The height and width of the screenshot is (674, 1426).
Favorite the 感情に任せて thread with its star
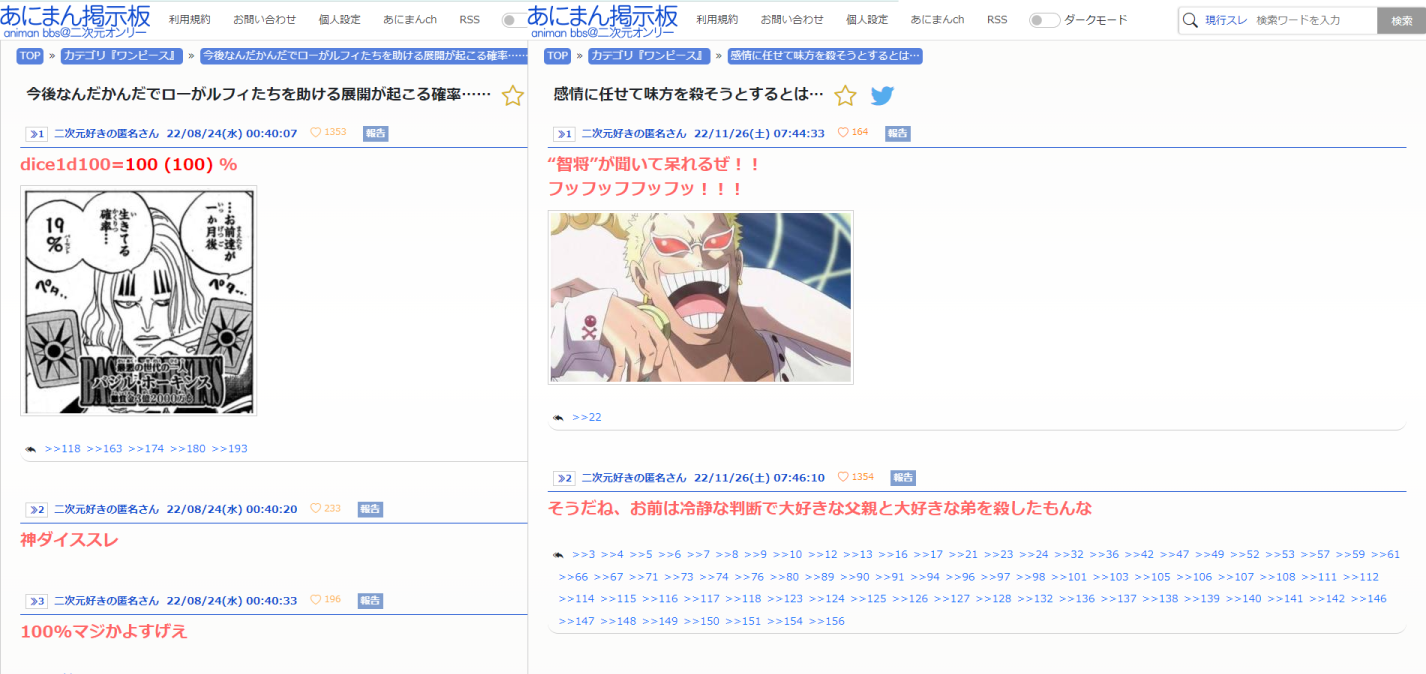coord(845,96)
